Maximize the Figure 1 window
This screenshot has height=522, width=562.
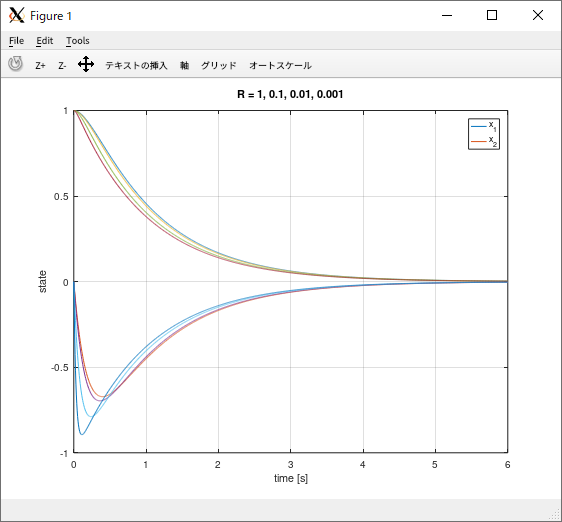[x=492, y=15]
